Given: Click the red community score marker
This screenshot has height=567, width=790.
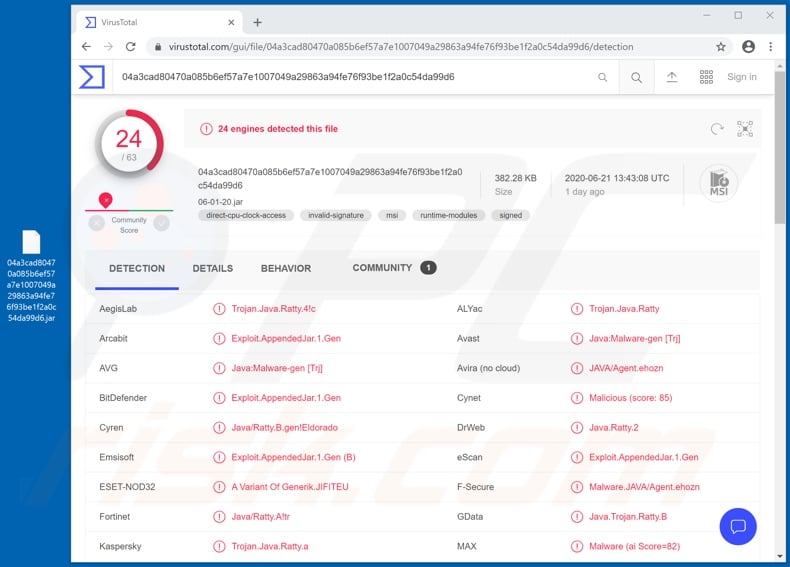Looking at the screenshot, I should pyautogui.click(x=105, y=200).
